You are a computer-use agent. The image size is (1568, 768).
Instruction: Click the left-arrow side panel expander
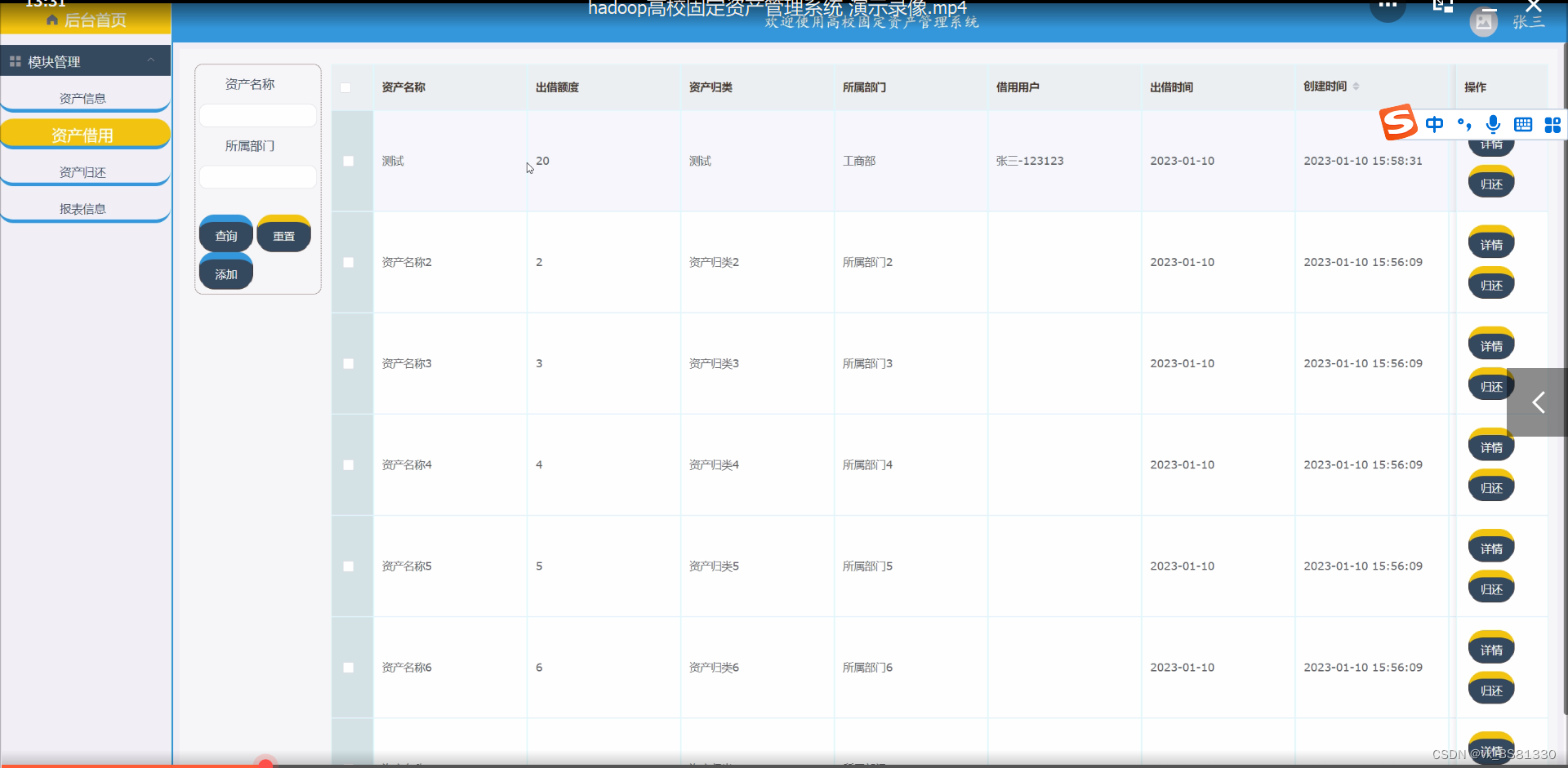tap(1537, 402)
